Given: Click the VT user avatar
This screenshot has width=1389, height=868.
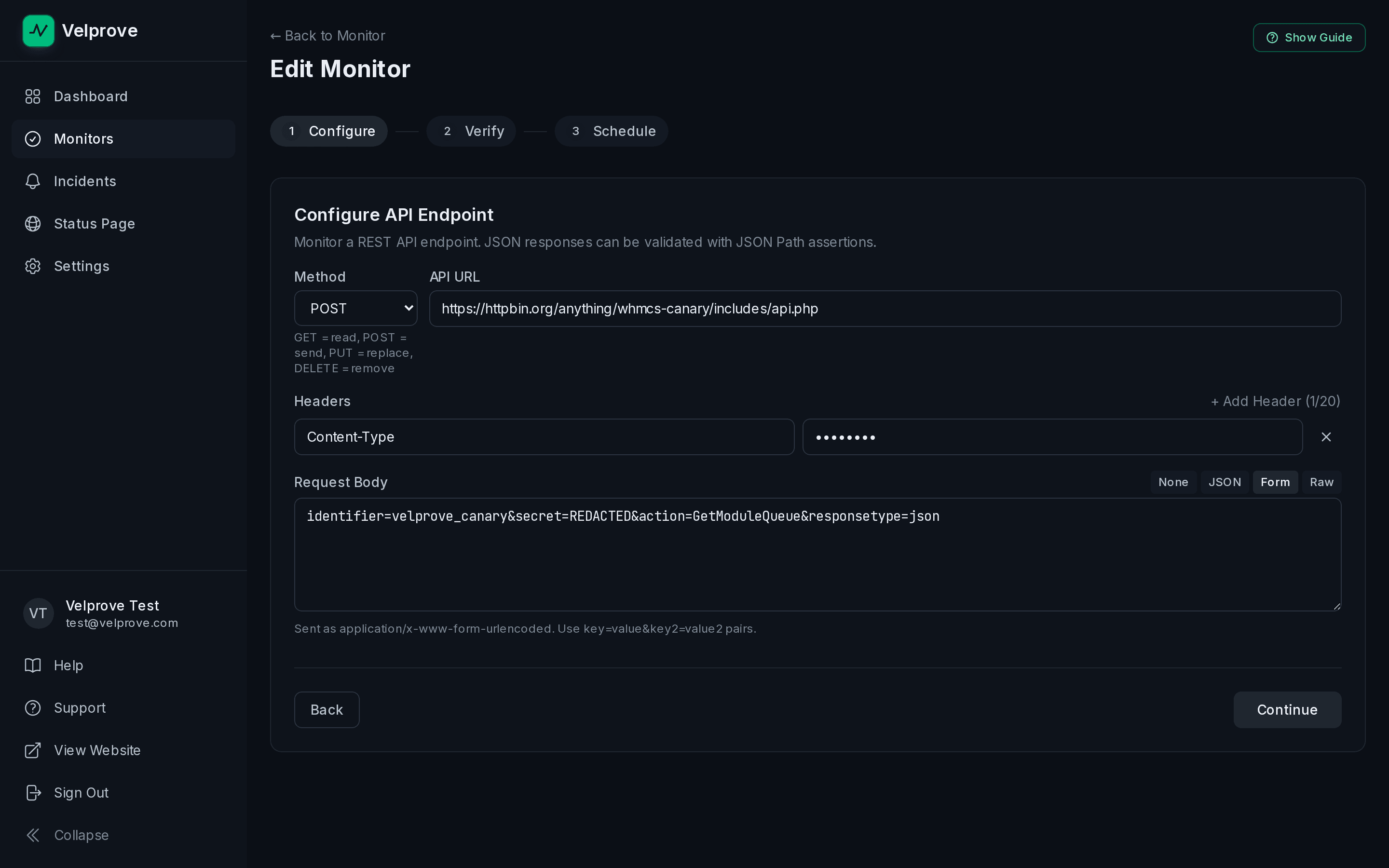Looking at the screenshot, I should point(38,613).
